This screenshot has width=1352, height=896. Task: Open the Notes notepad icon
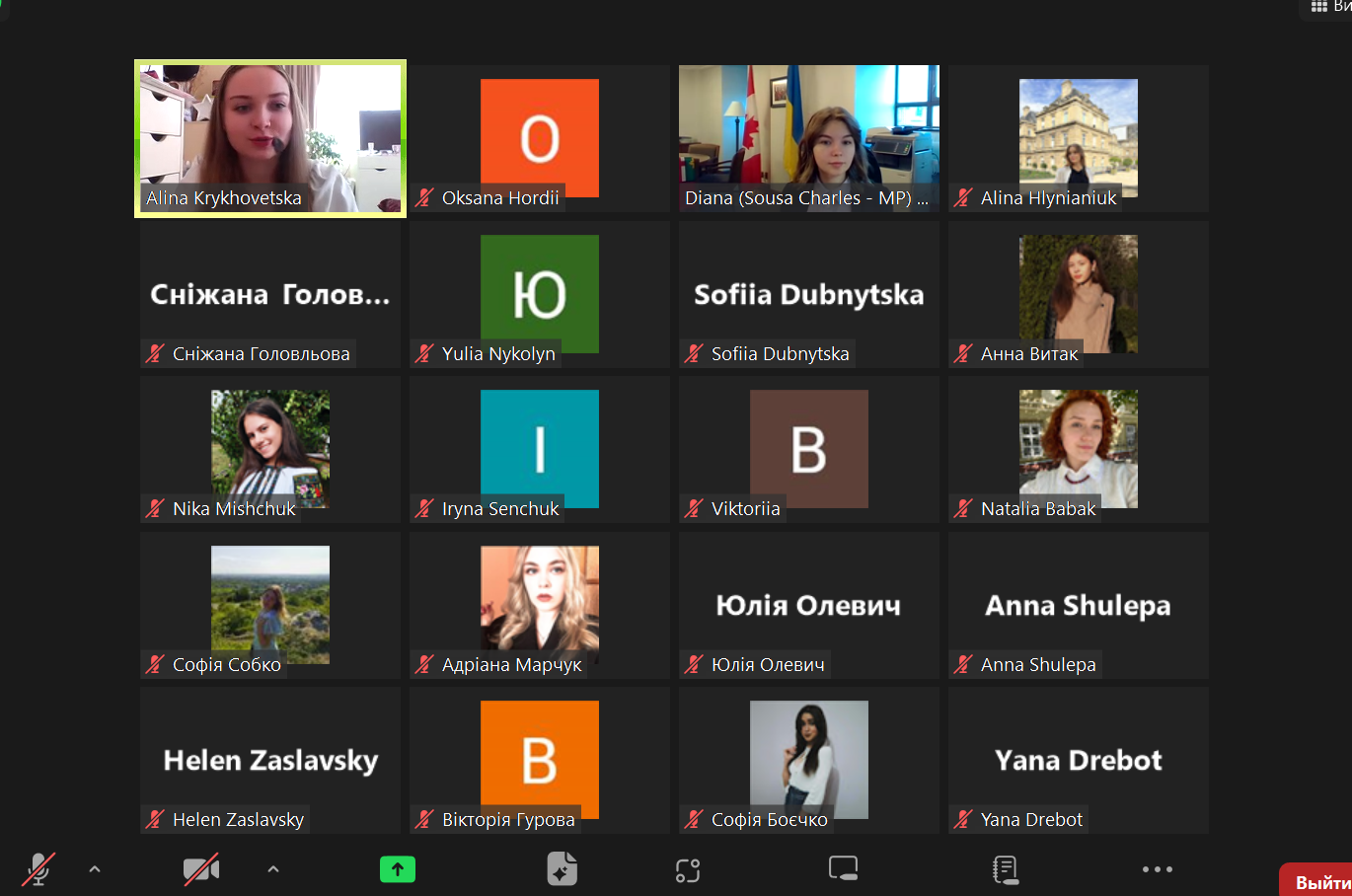(1005, 869)
